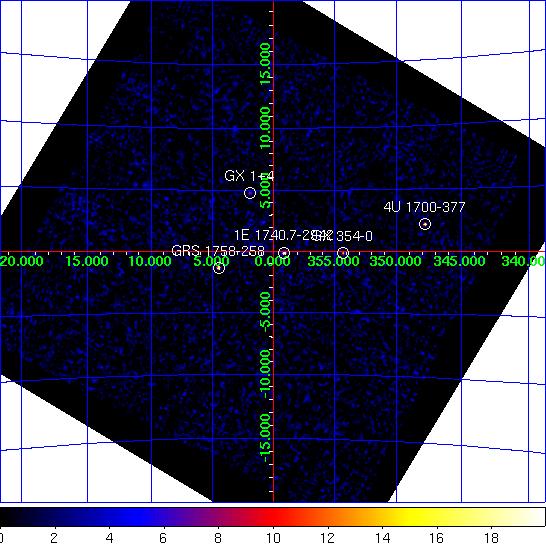This screenshot has height=547, width=546.
Task: Click the 20.000 longitude label at left edge
Action: click(x=22, y=261)
